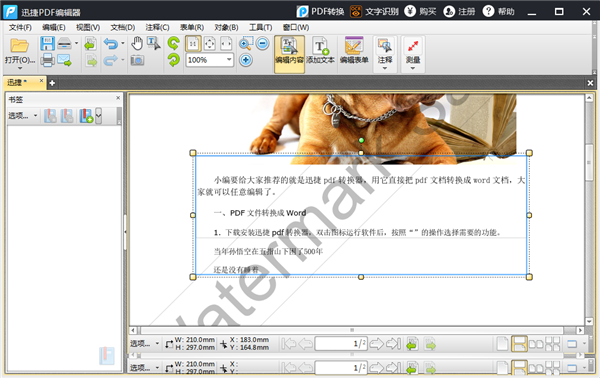Screen dimensions: 600x378
Task: Toggle the 编辑内容 edit content mode
Action: 289,54
